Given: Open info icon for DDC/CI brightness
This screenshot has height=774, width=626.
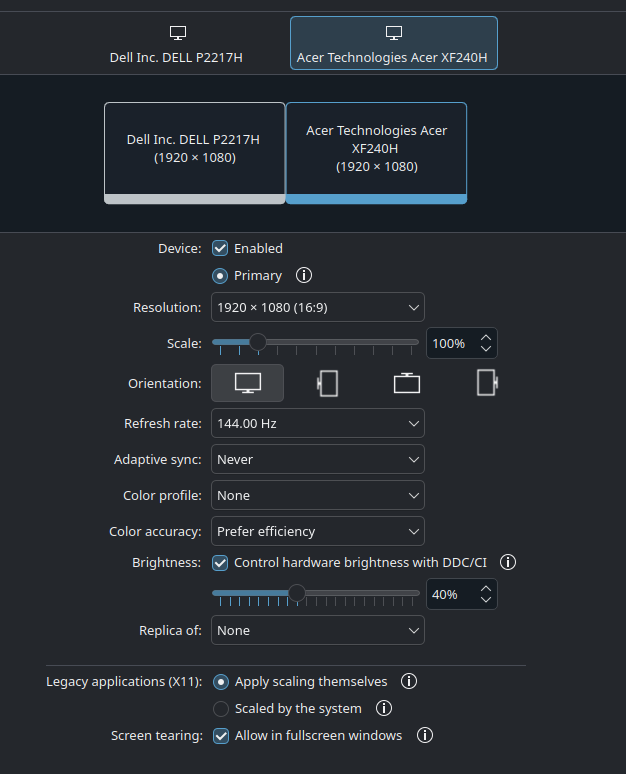Looking at the screenshot, I should 508,562.
